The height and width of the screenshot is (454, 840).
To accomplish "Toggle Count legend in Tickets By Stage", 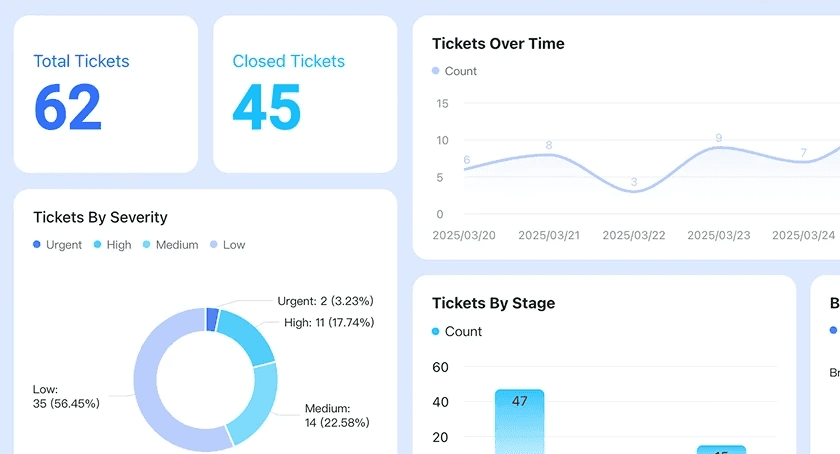I will pos(457,332).
